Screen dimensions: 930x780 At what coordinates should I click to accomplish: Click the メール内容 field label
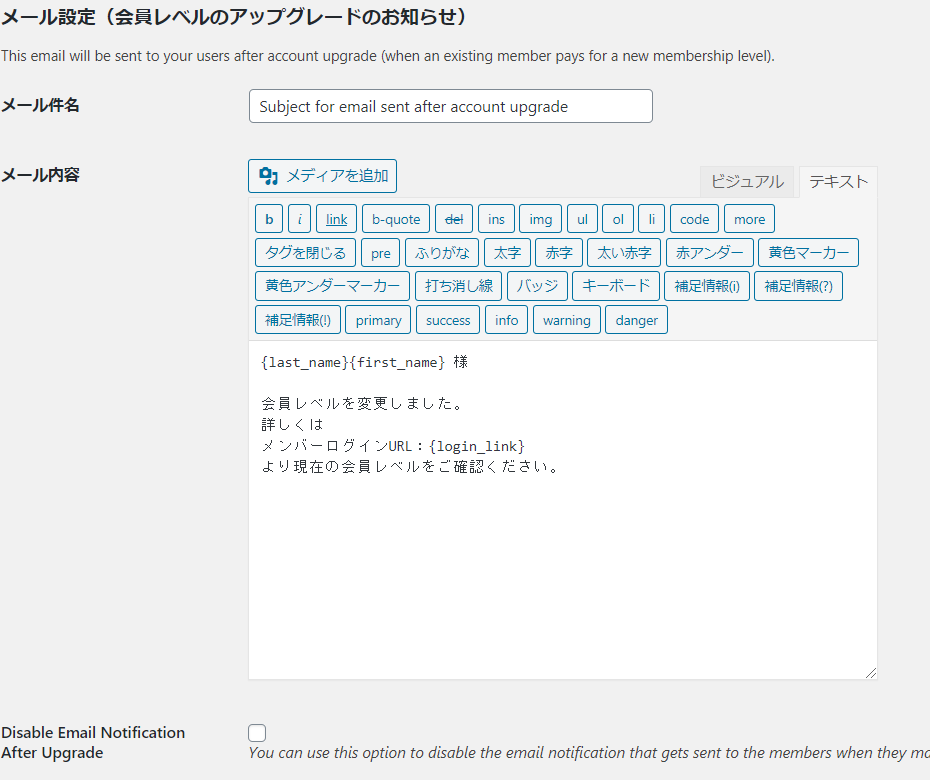coord(40,175)
